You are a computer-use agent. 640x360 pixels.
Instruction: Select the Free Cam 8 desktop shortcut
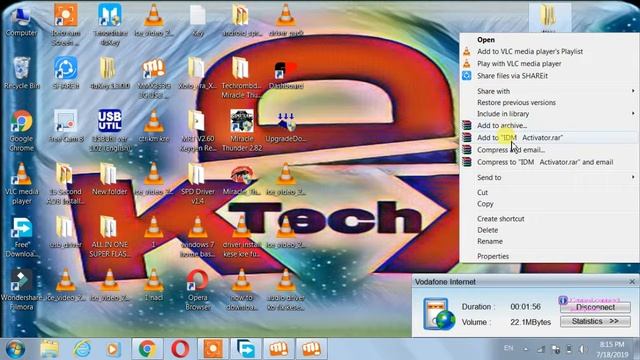click(x=65, y=127)
